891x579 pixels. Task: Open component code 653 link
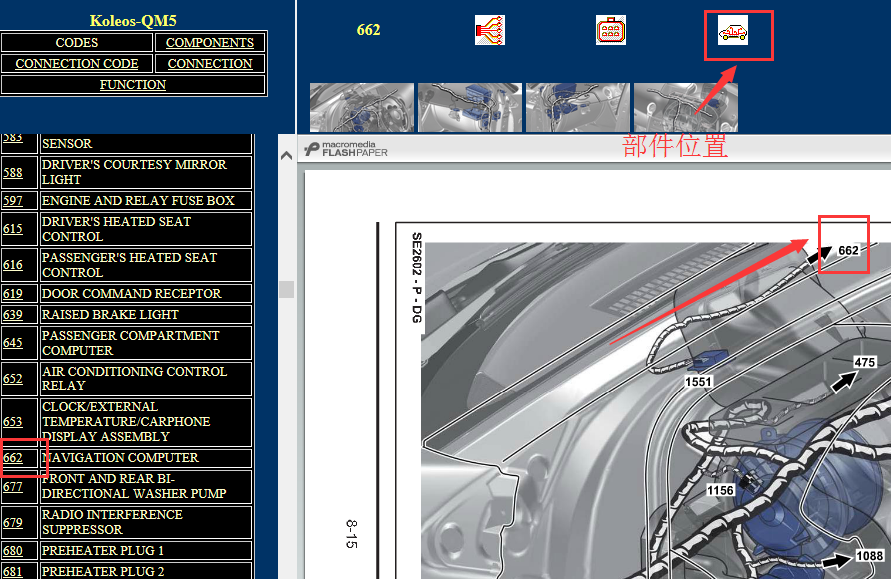tap(13, 422)
